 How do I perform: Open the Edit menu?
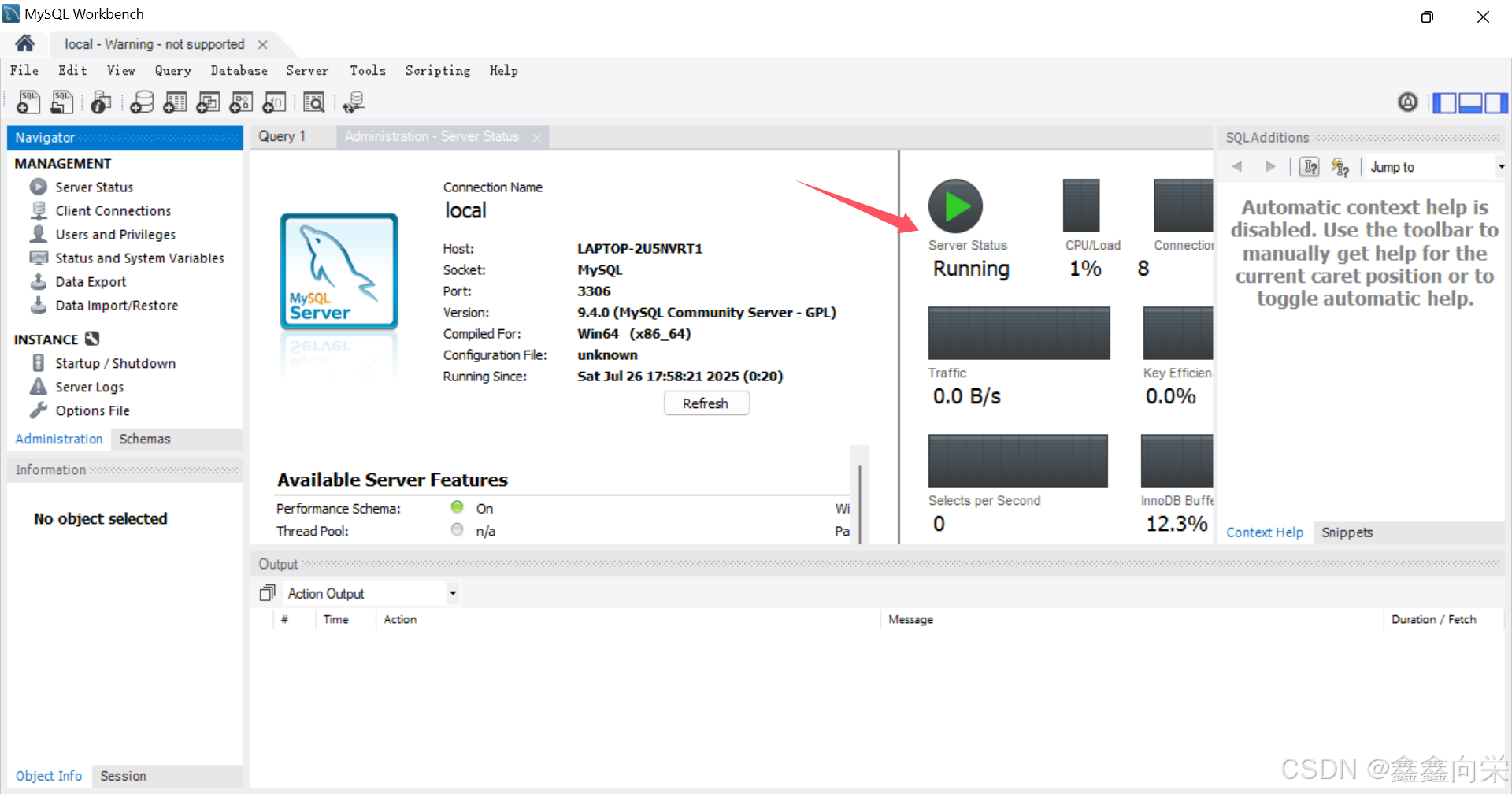tap(72, 70)
